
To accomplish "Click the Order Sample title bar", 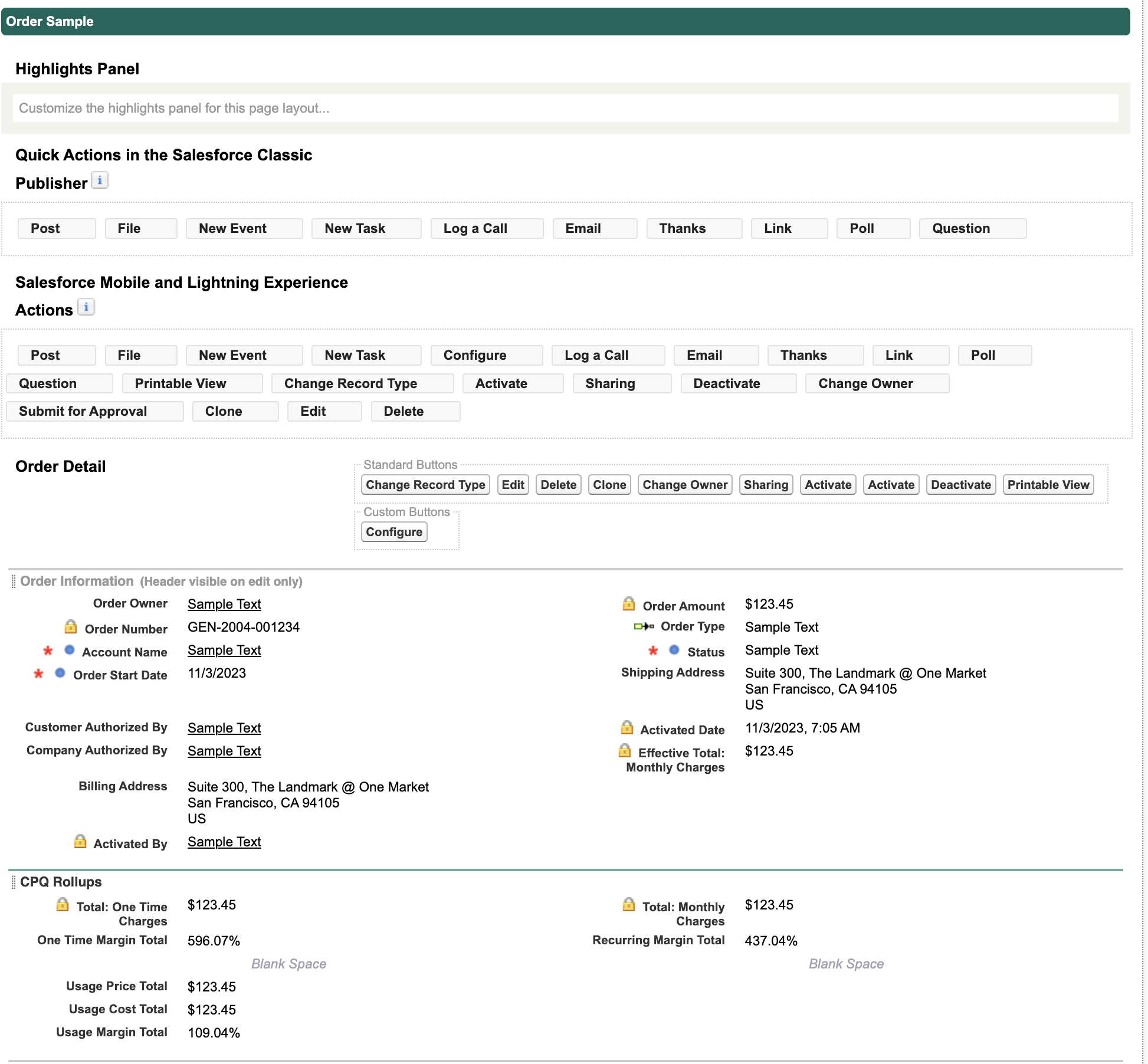I will (x=565, y=22).
